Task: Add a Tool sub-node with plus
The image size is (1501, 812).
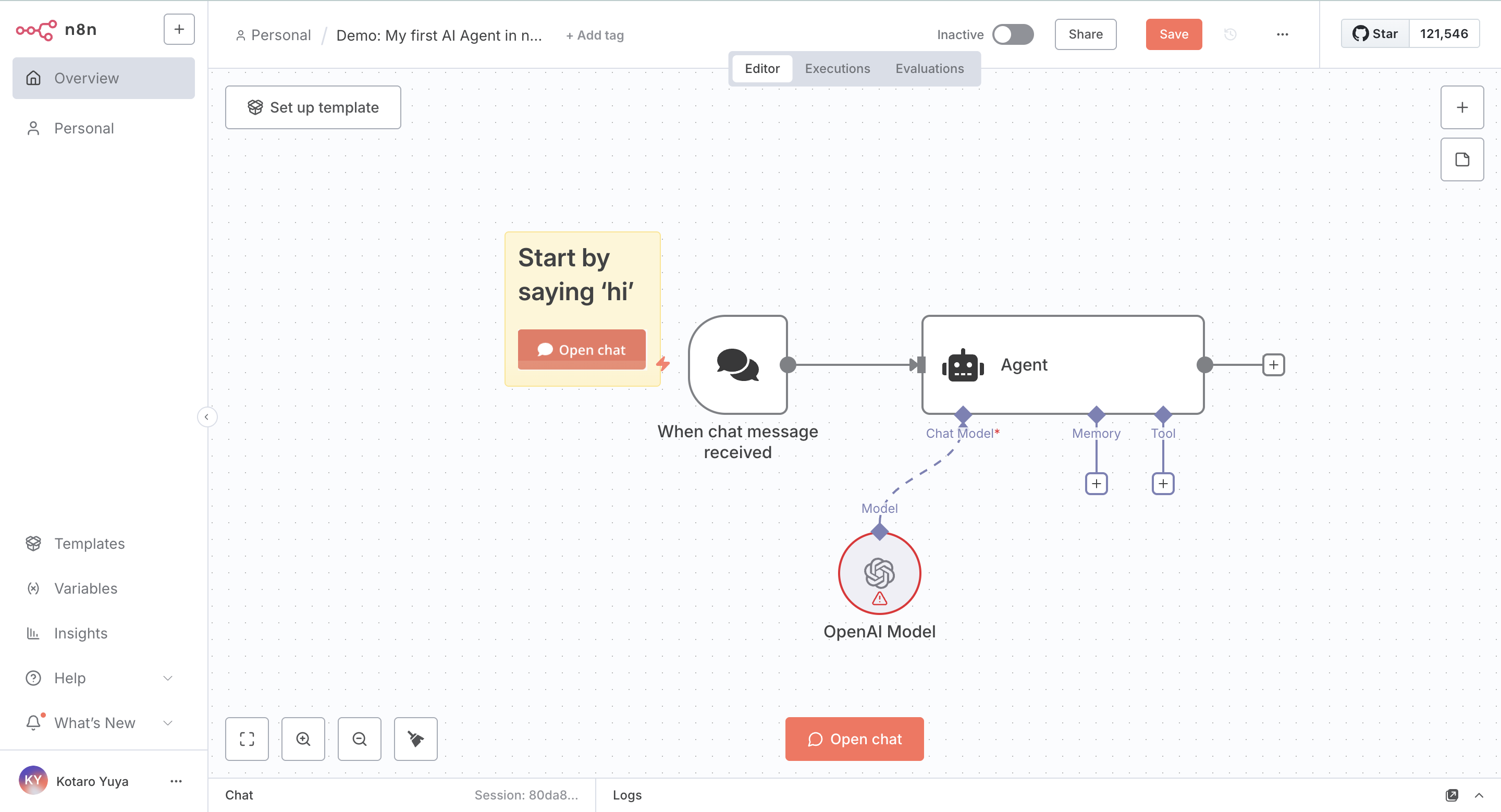Action: 1162,484
